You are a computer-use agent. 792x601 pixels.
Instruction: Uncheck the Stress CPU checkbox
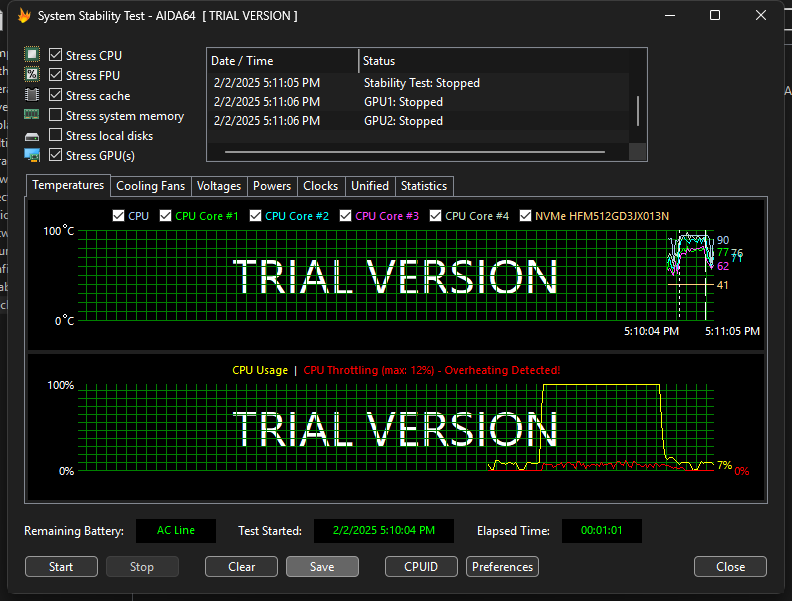click(56, 56)
